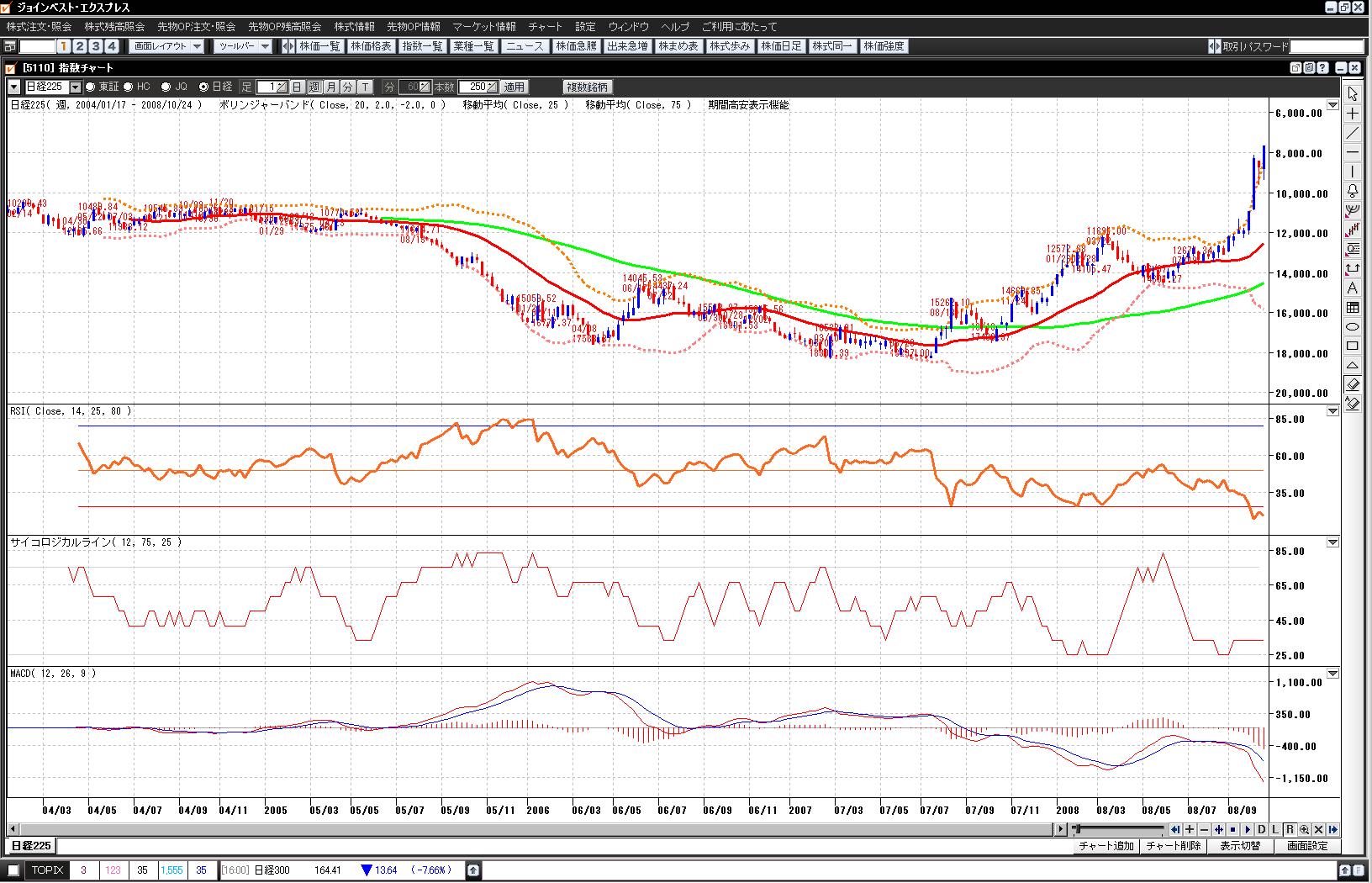The width and height of the screenshot is (1372, 883).
Task: Select the alarm bell tool
Action: point(1352,191)
